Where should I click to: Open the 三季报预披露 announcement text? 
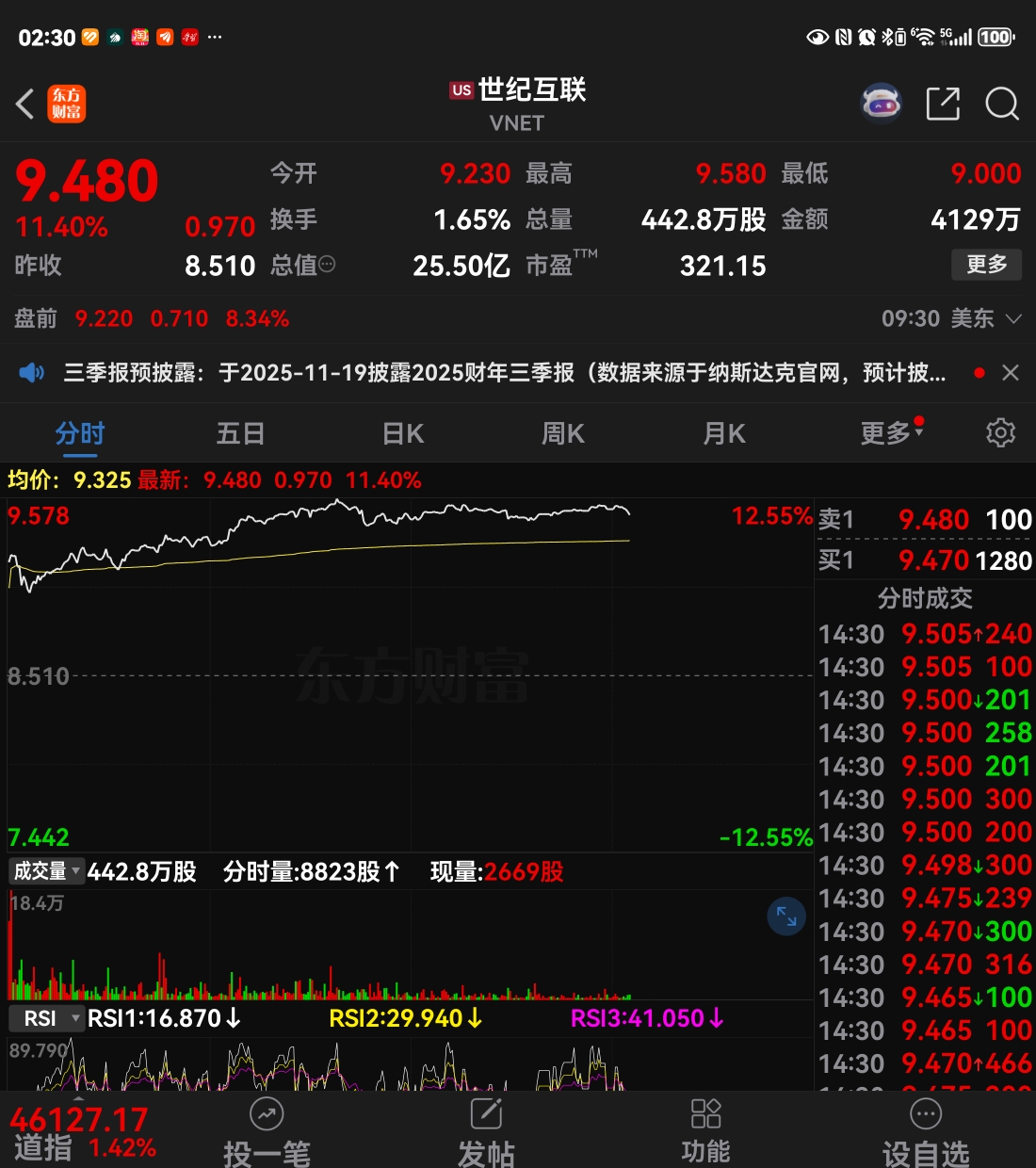(x=505, y=373)
